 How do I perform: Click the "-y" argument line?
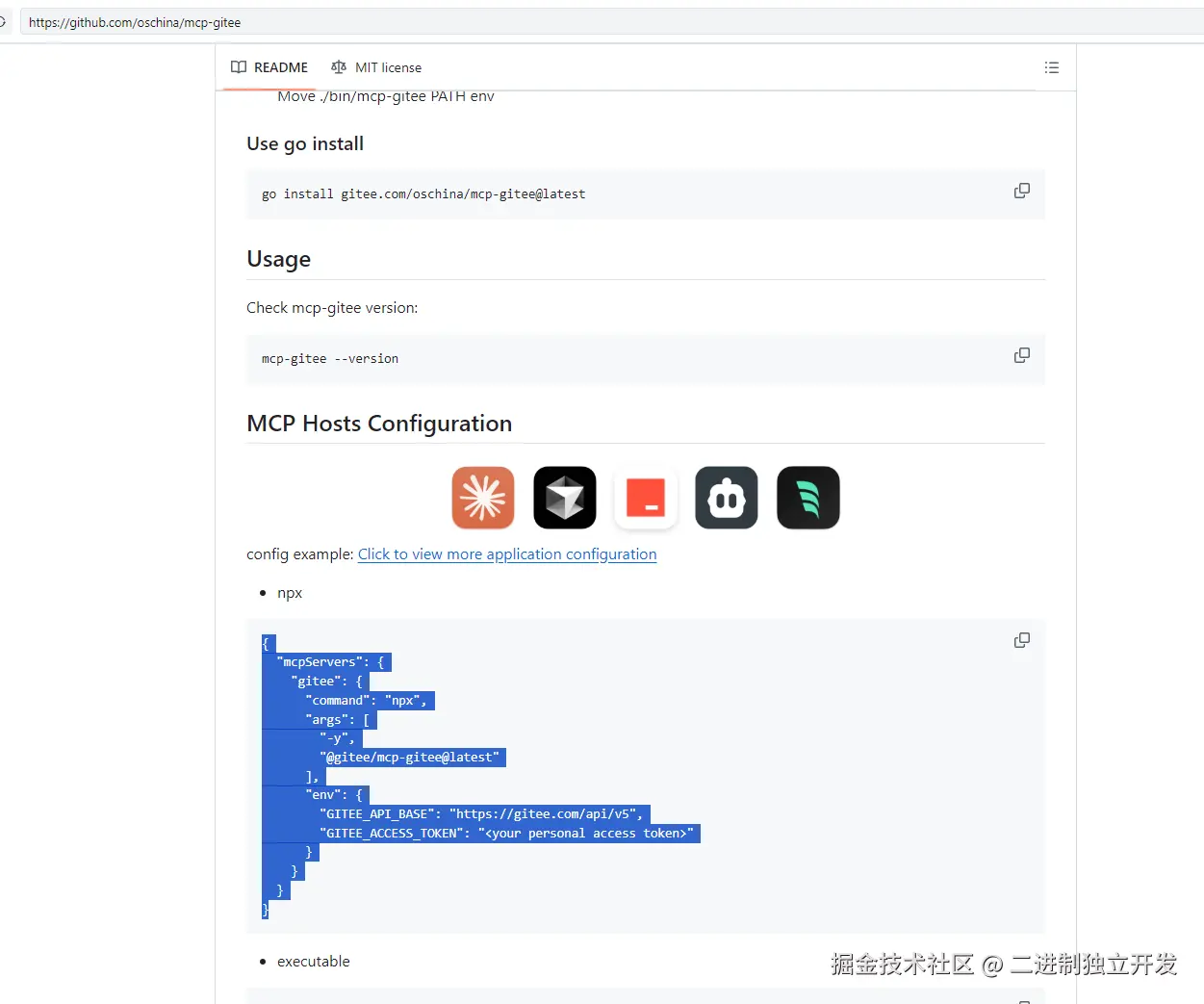337,738
